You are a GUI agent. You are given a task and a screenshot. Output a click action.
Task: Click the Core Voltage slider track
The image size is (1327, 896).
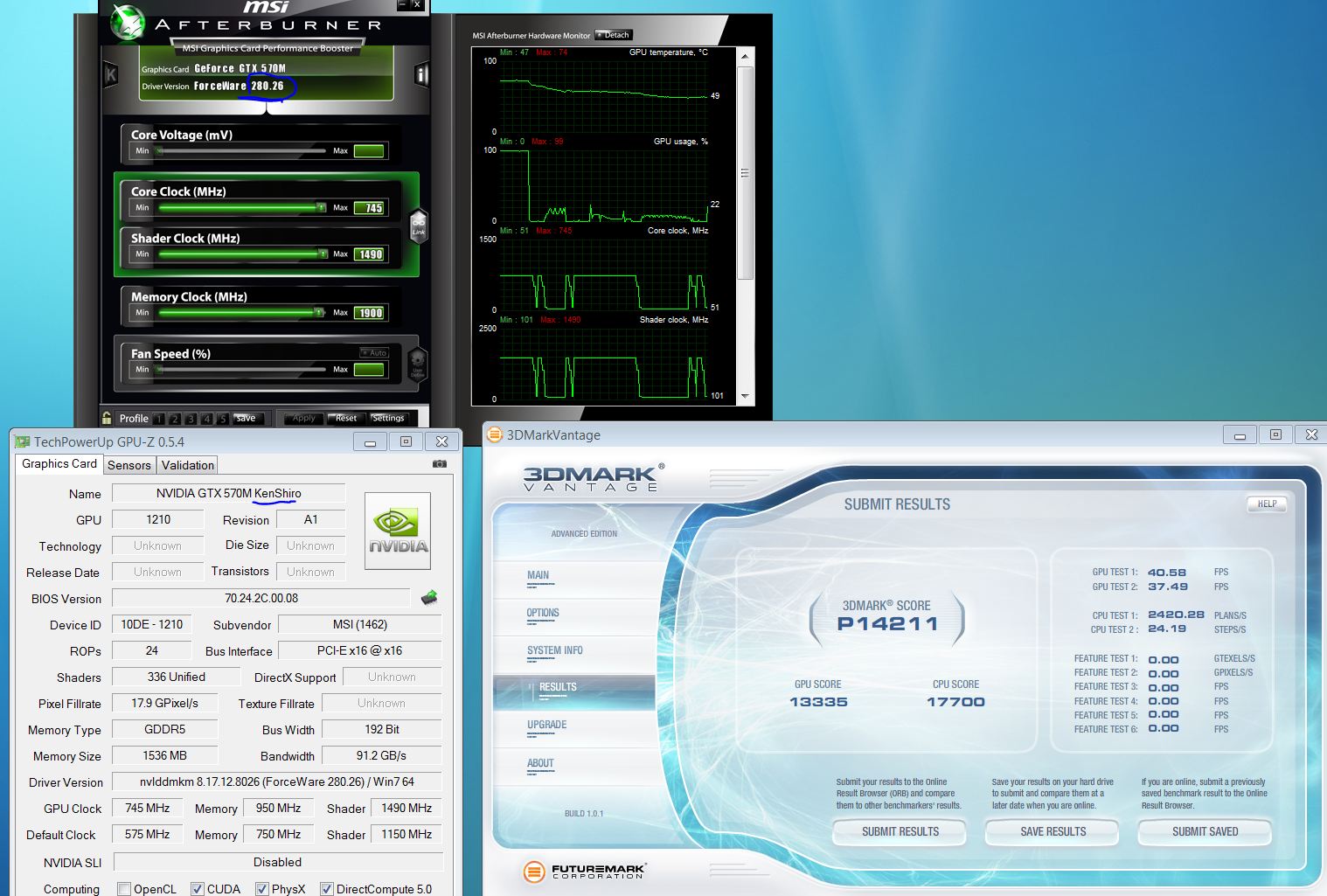pos(240,151)
